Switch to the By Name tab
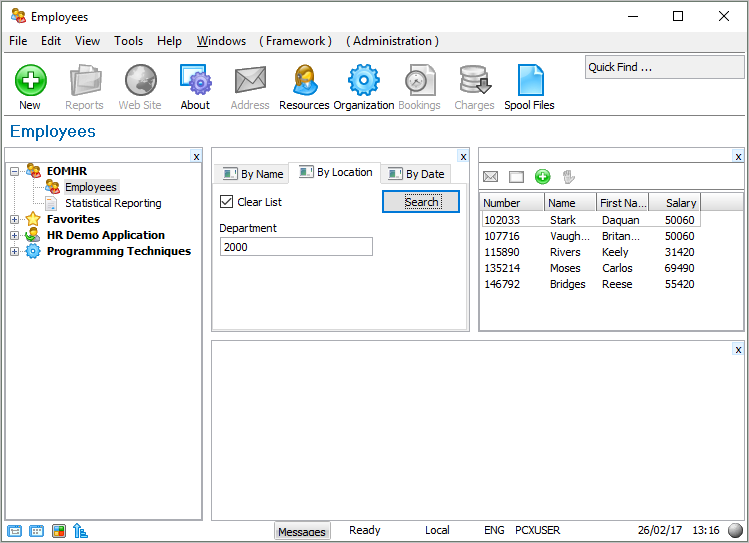The width and height of the screenshot is (749, 543). click(252, 174)
